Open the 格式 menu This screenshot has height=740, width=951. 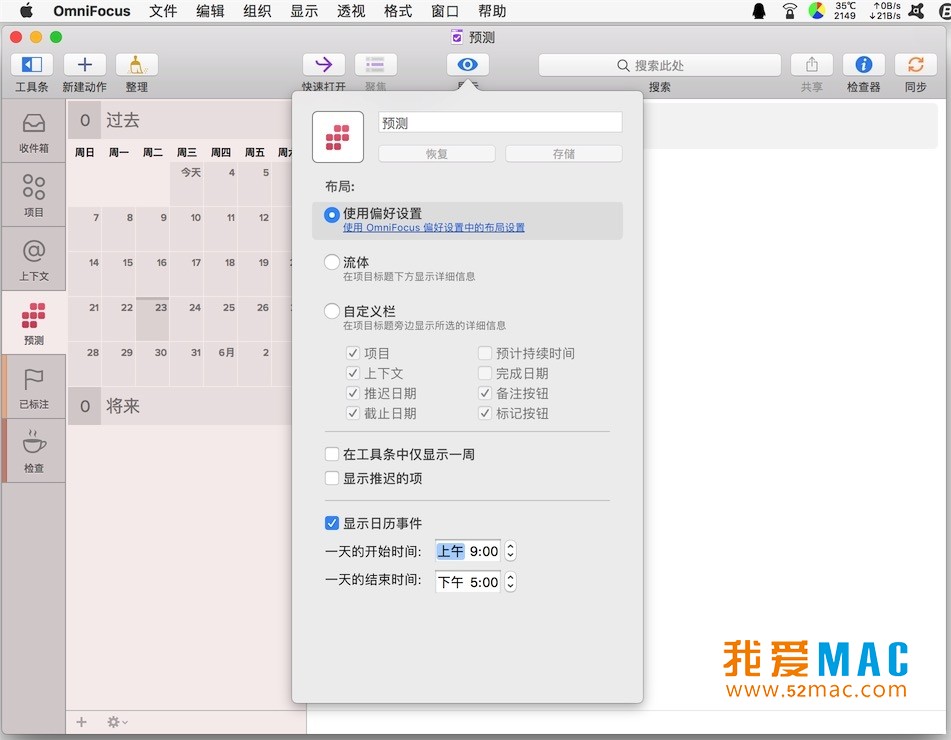[x=398, y=11]
